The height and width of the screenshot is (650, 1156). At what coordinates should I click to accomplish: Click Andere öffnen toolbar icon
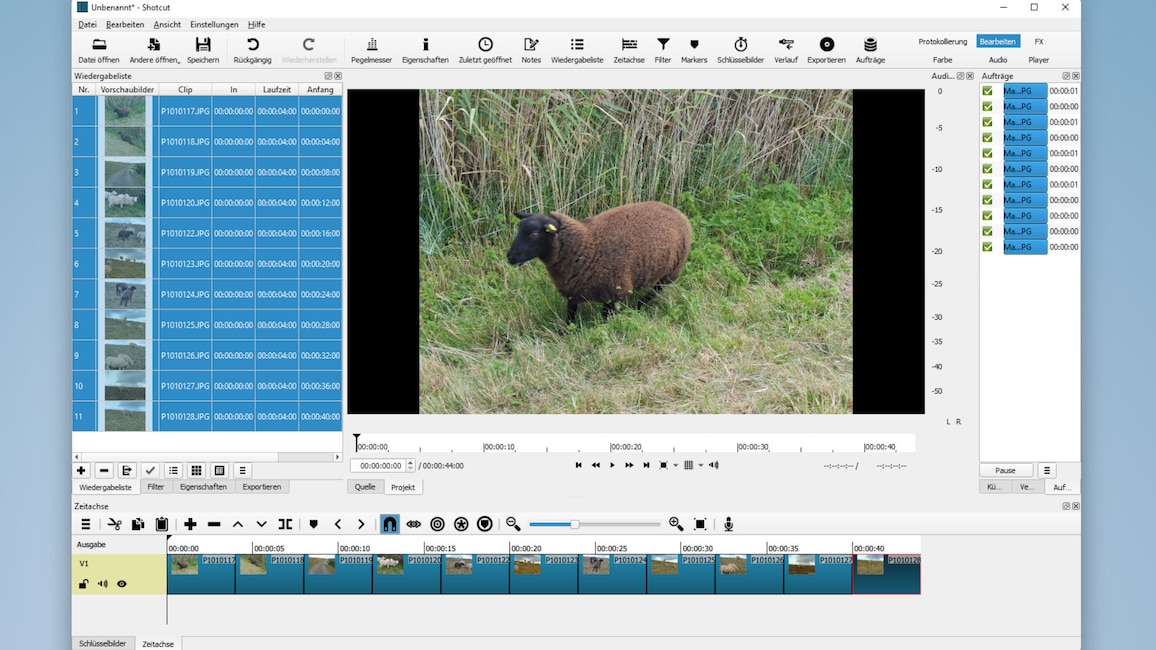(154, 50)
